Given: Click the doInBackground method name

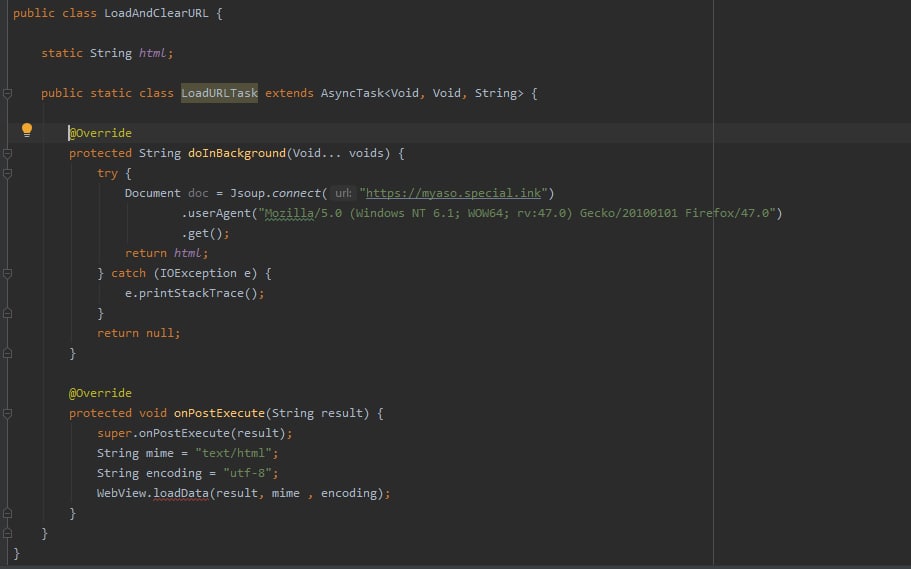Looking at the screenshot, I should click(x=236, y=153).
